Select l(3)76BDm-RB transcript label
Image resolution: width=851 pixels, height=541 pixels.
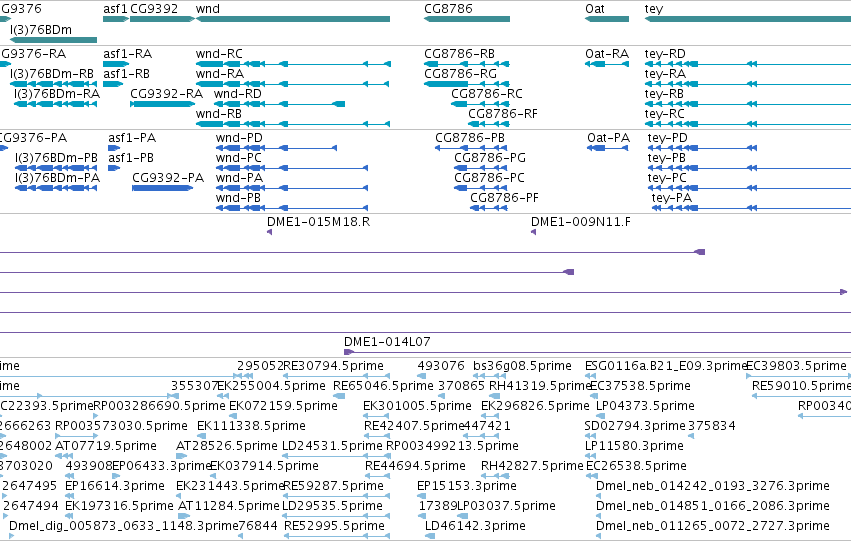coord(52,74)
